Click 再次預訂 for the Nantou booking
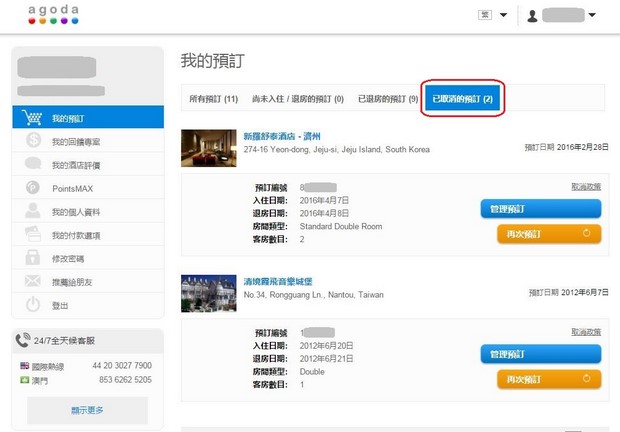 click(x=549, y=379)
